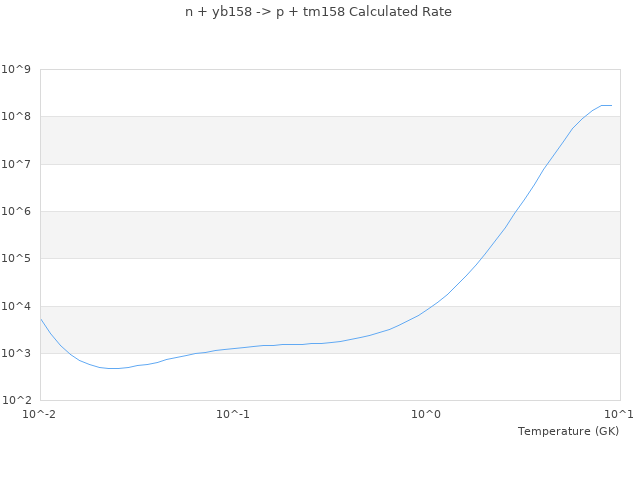Viewport: 640px width, 480px height.
Task: Click the gray band between 10^7 and 10^8
Action: click(x=330, y=140)
